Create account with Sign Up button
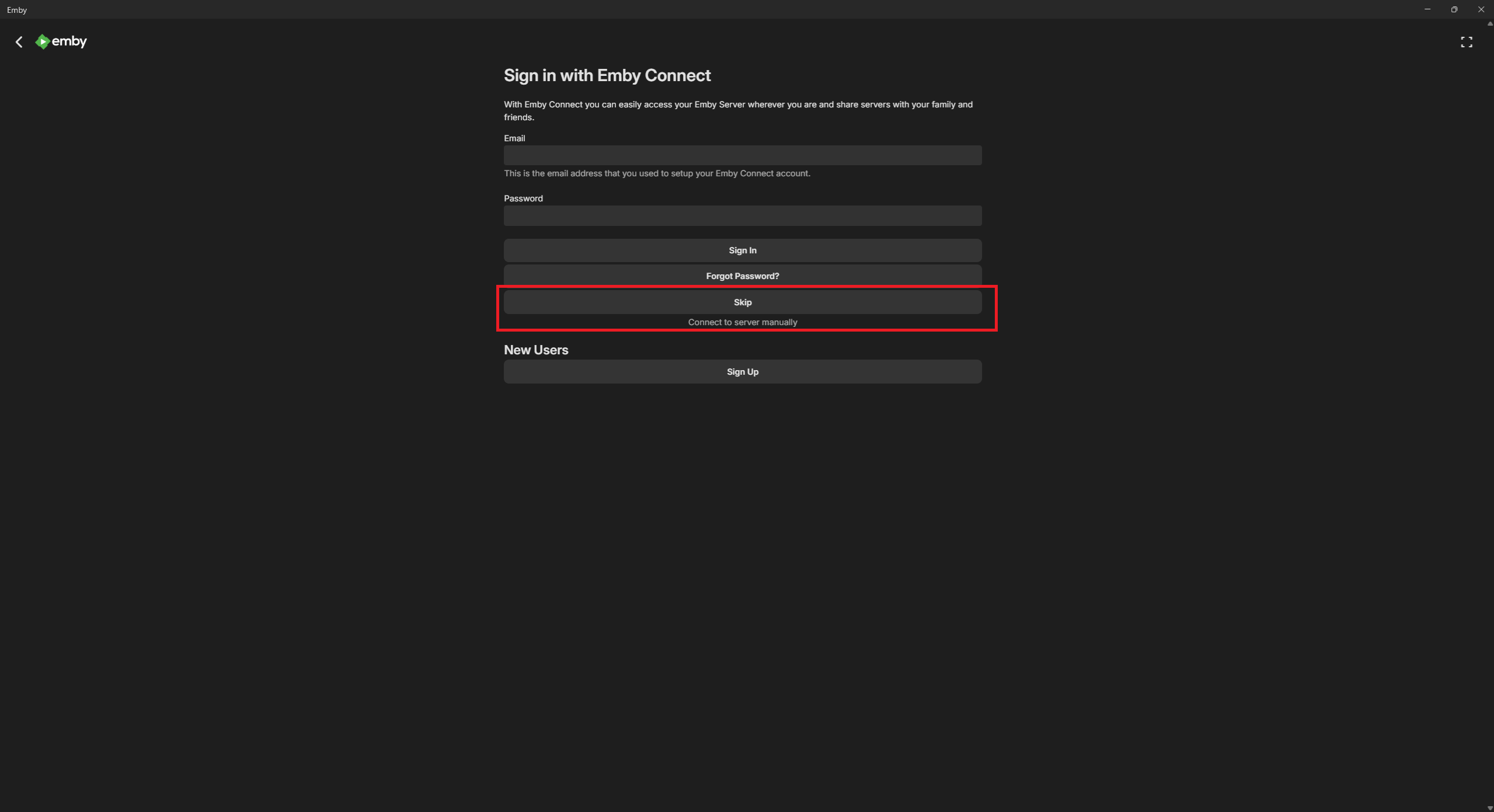The image size is (1494, 812). (742, 372)
